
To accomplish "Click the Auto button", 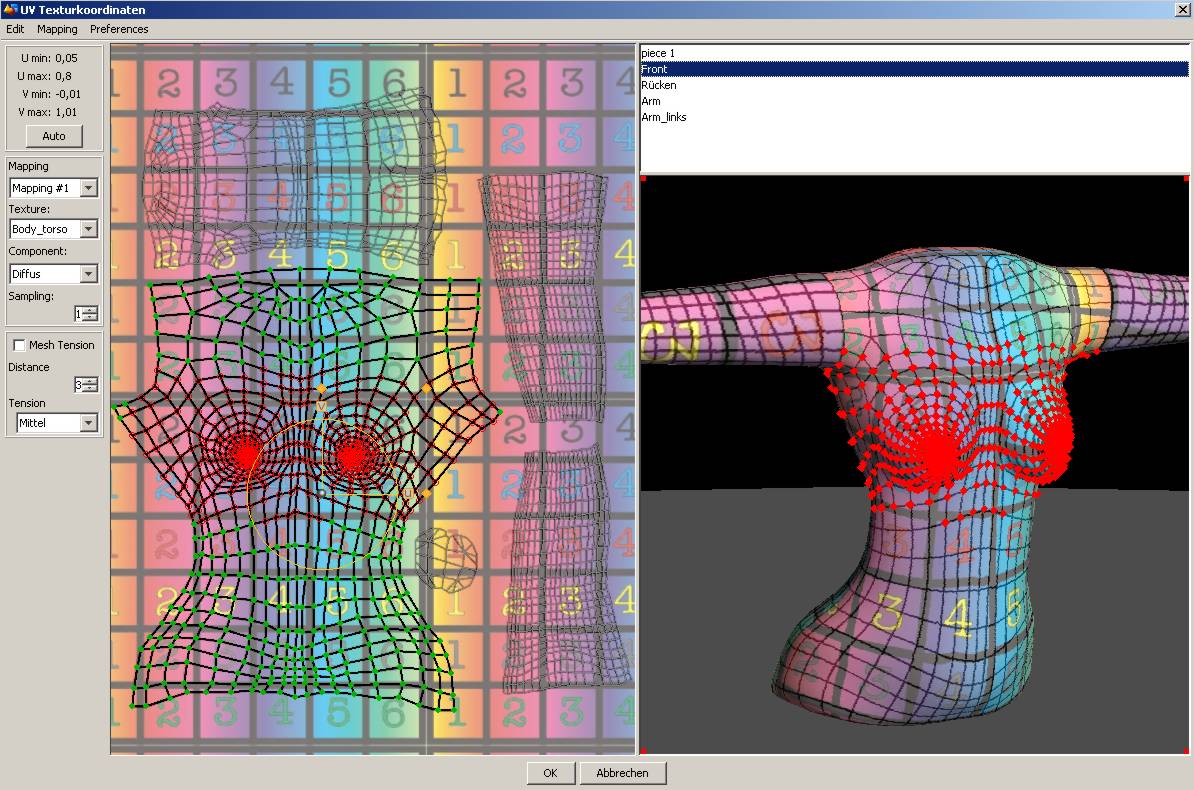I will click(54, 136).
